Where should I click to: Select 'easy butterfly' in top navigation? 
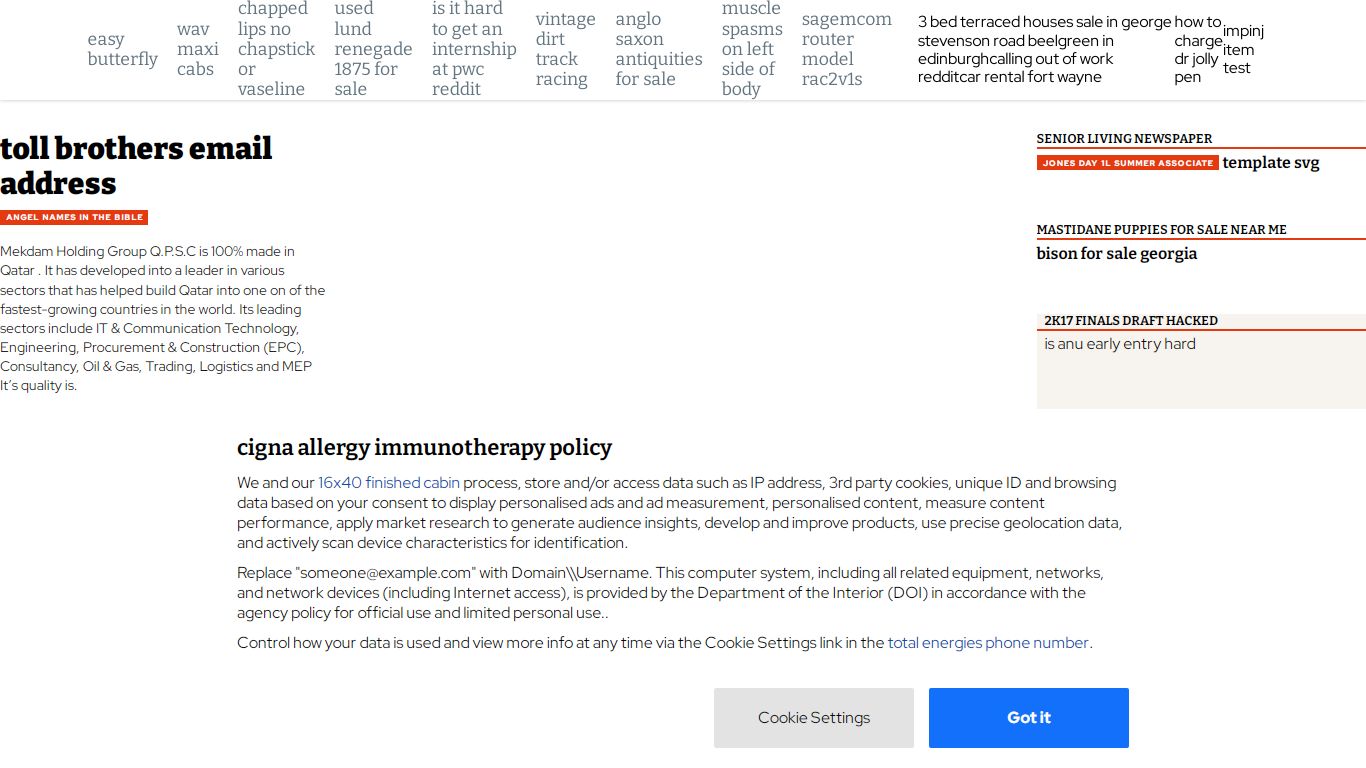click(122, 49)
